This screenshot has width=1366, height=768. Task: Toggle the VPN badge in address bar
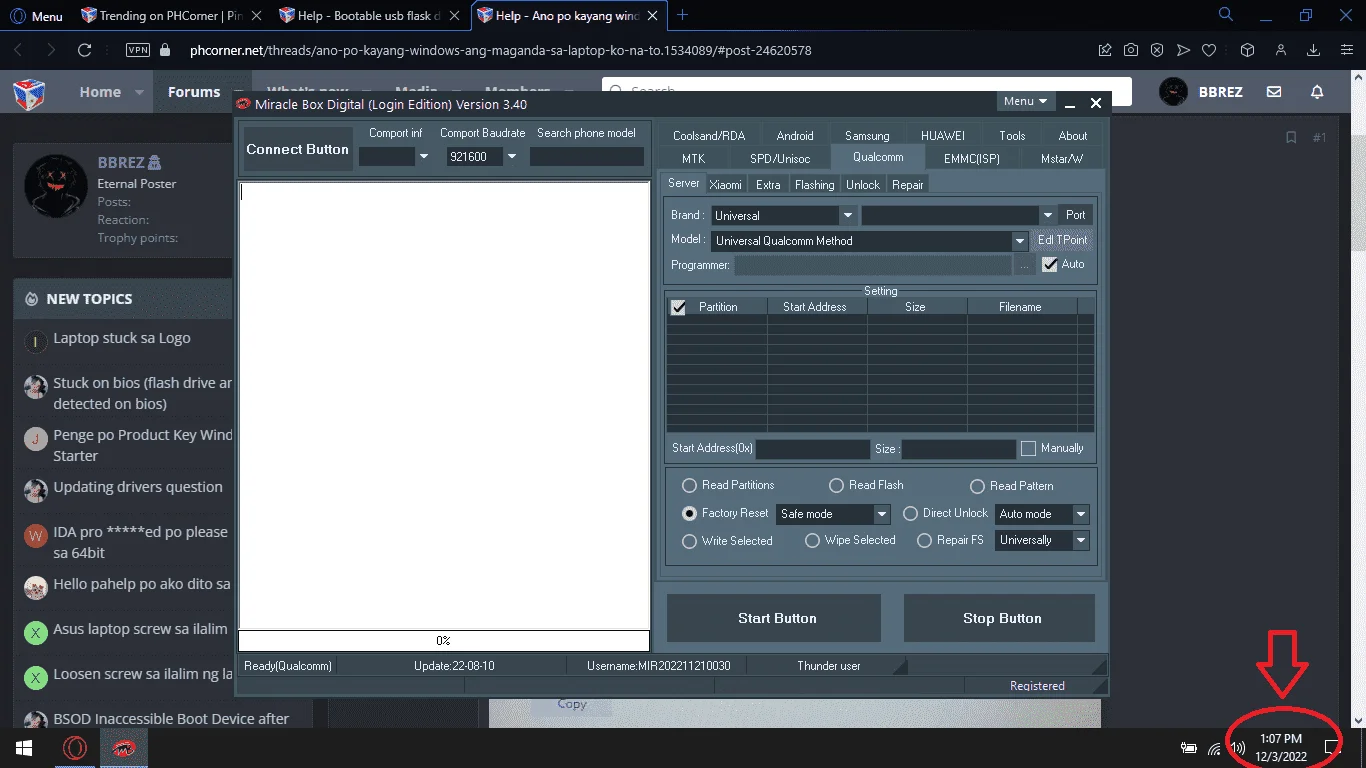point(138,50)
